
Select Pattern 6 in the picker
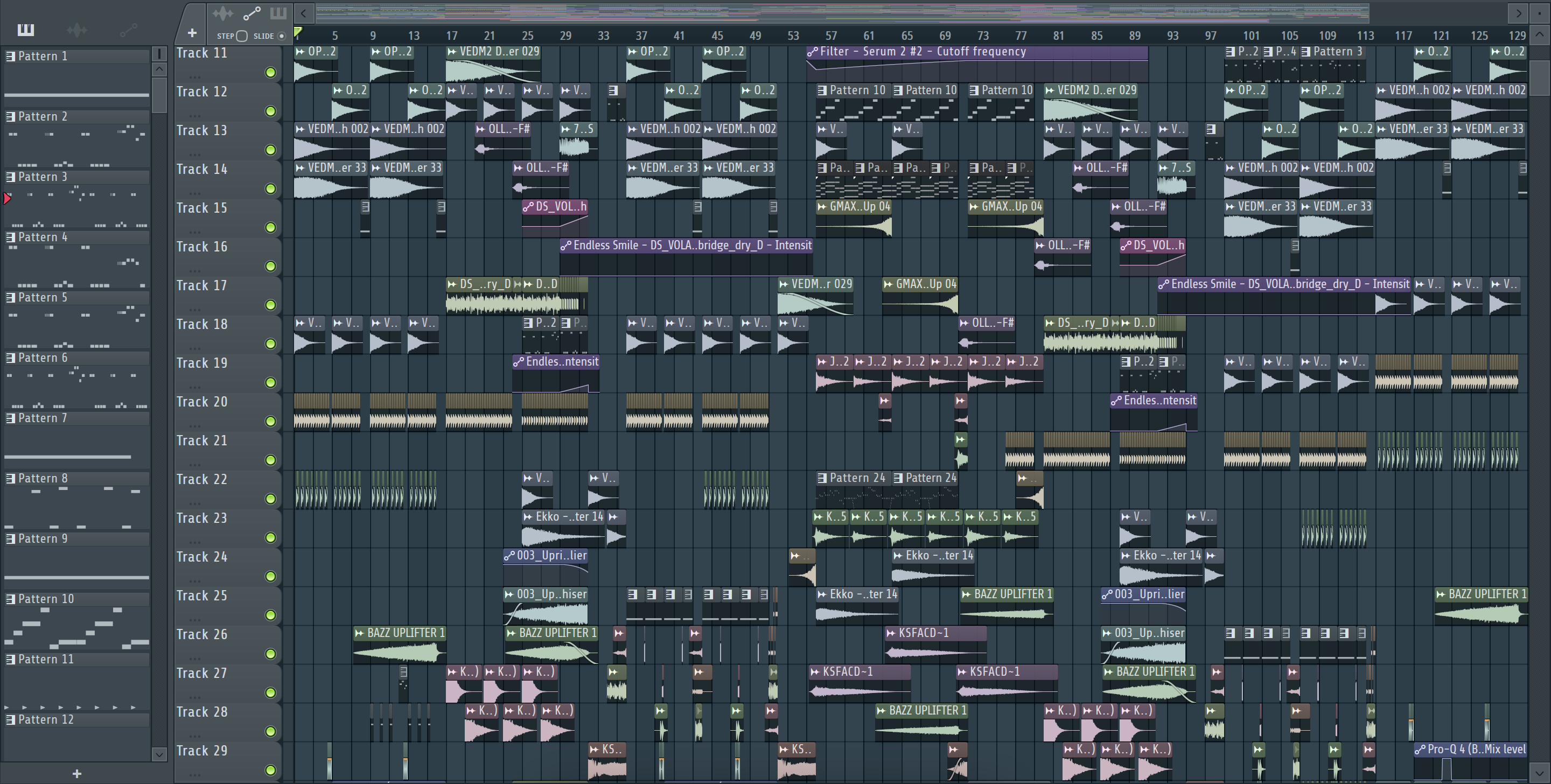pos(76,358)
